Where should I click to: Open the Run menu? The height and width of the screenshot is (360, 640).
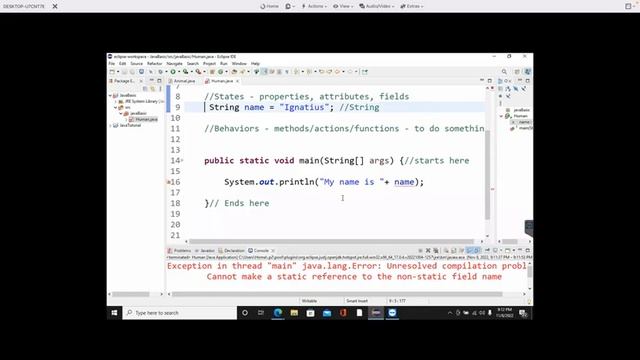click(224, 64)
